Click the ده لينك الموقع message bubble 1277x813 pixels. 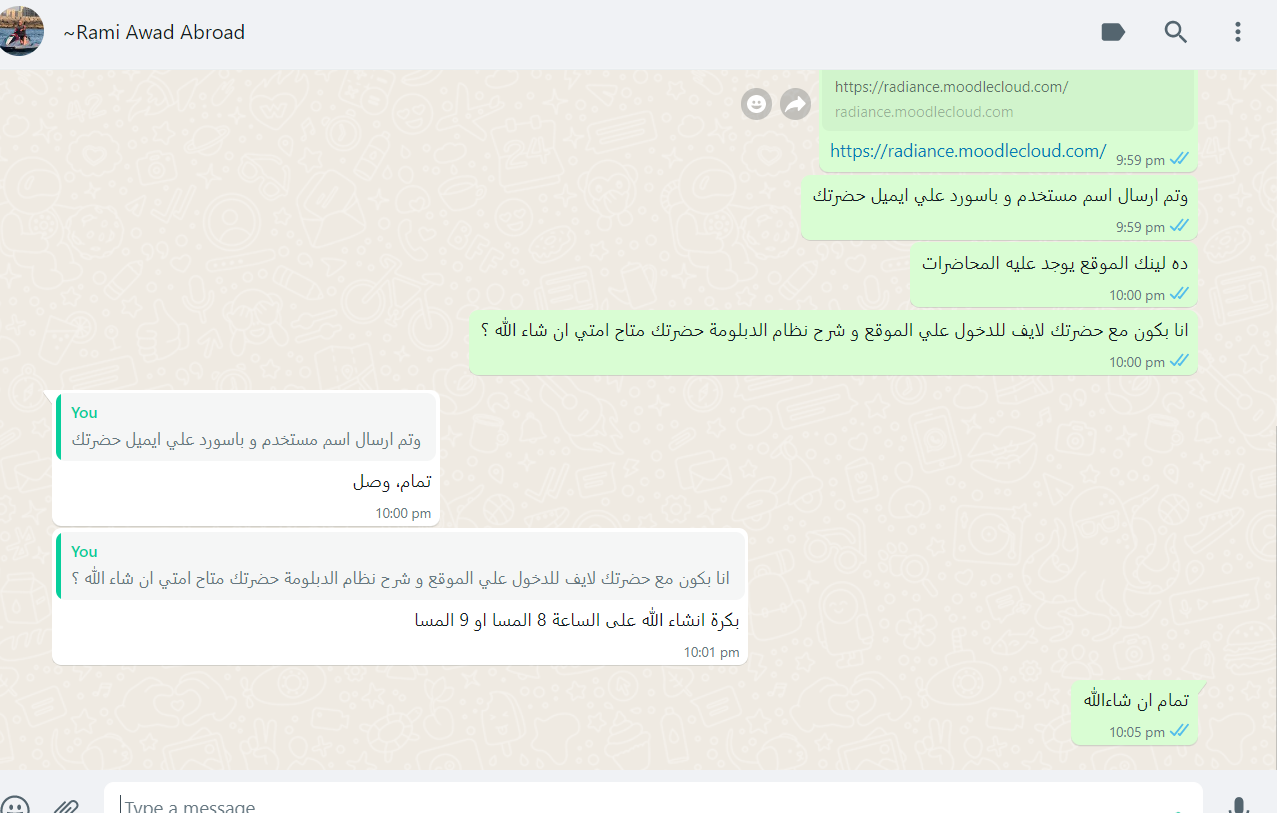pyautogui.click(x=1054, y=275)
